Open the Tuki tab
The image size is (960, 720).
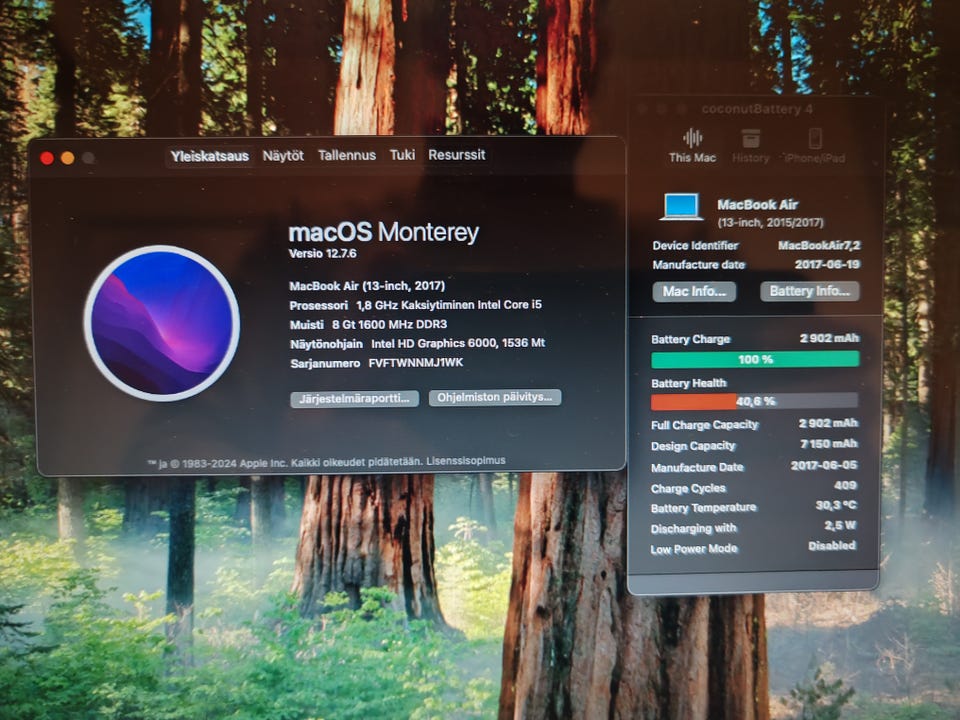pyautogui.click(x=402, y=155)
